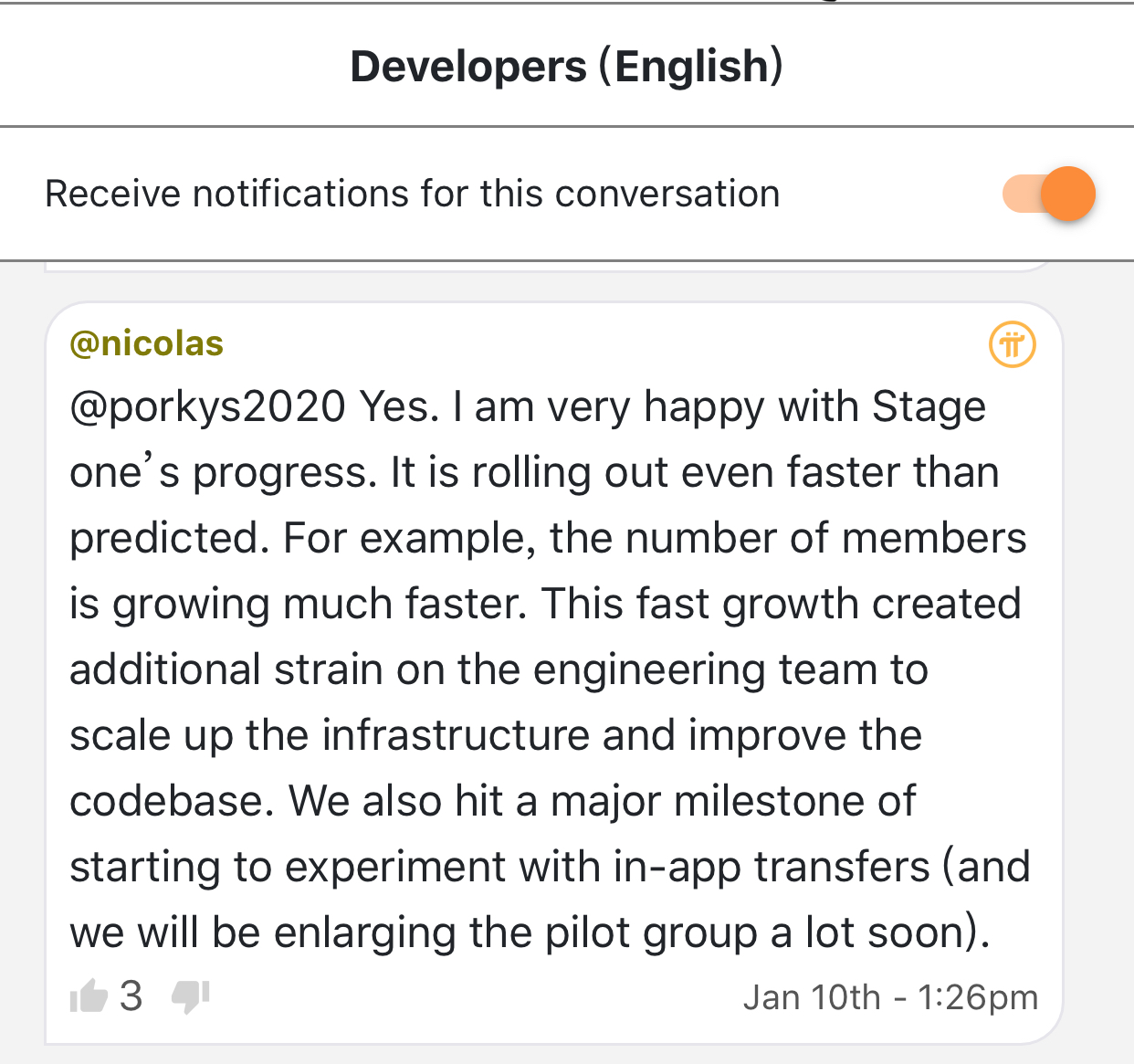
Task: Open the @porkys2020 mention
Action: pos(207,407)
